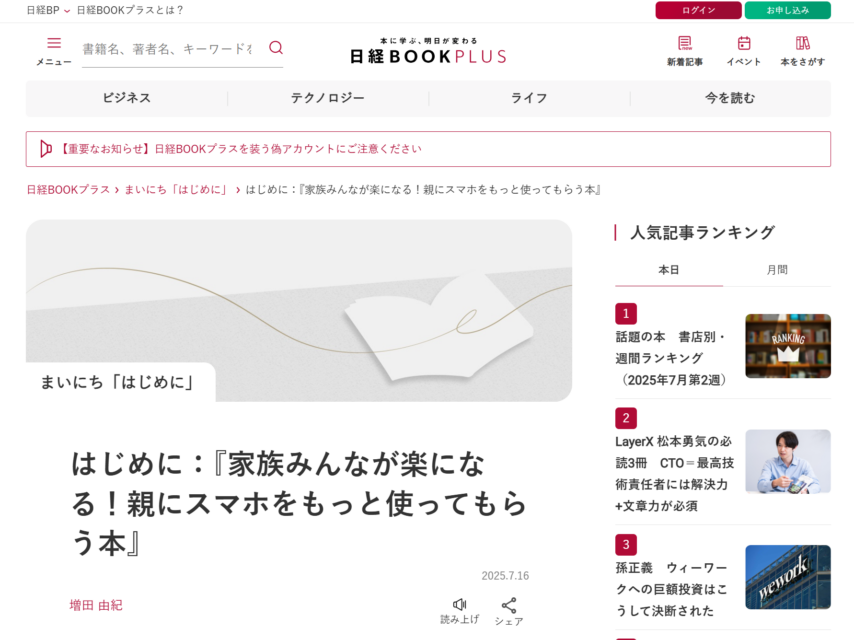Select the ライフ menu item
The image size is (854, 640).
click(529, 98)
